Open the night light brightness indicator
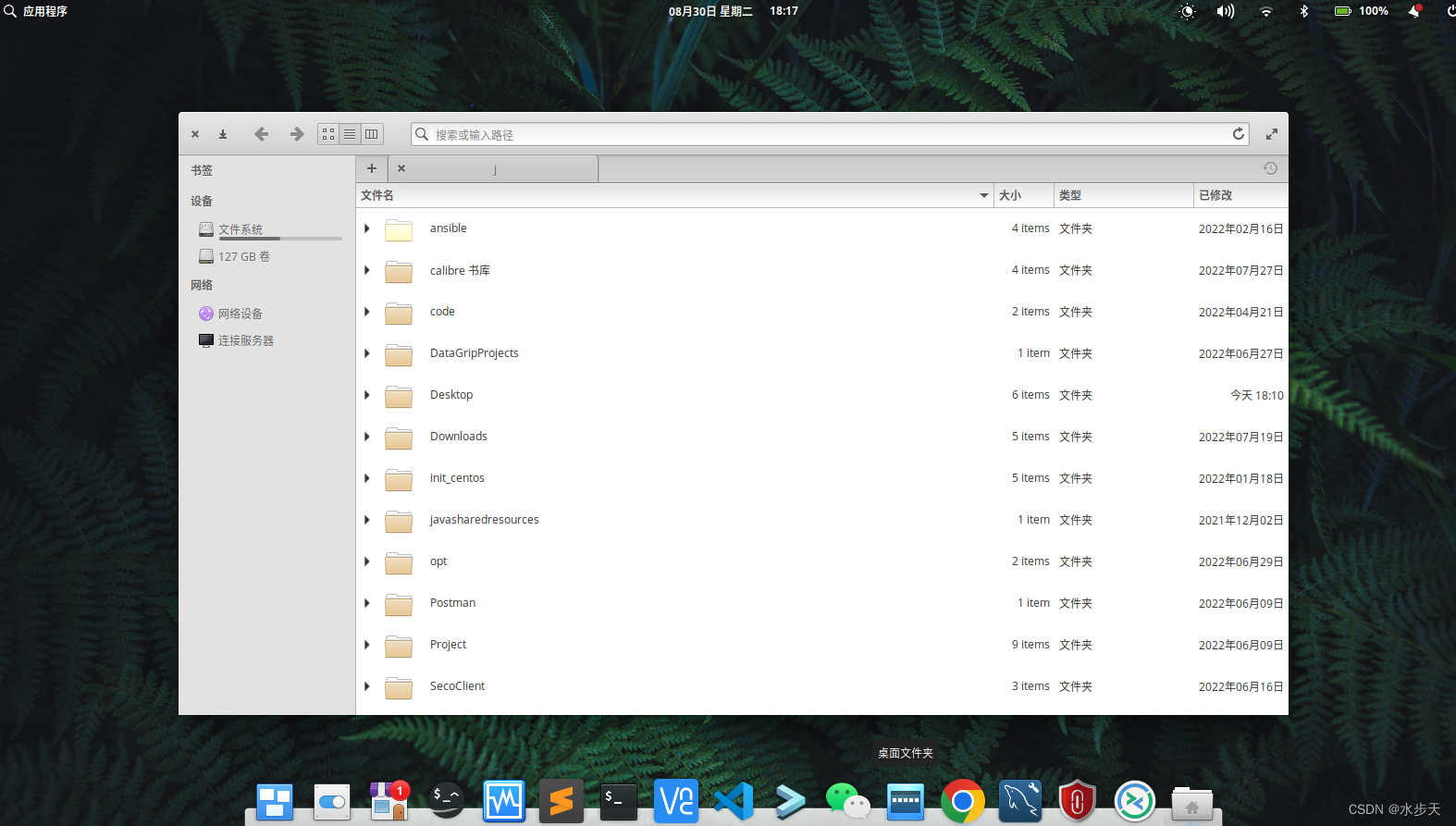The image size is (1456, 826). (1188, 11)
